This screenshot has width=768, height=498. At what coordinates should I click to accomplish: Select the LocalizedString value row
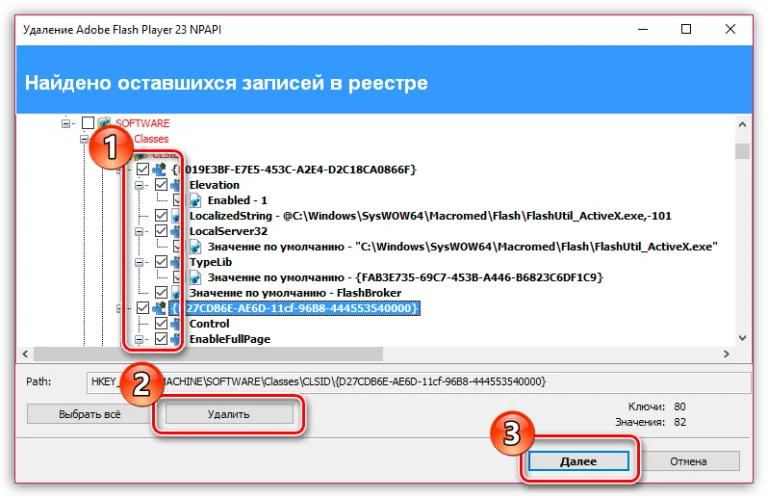[x=430, y=216]
